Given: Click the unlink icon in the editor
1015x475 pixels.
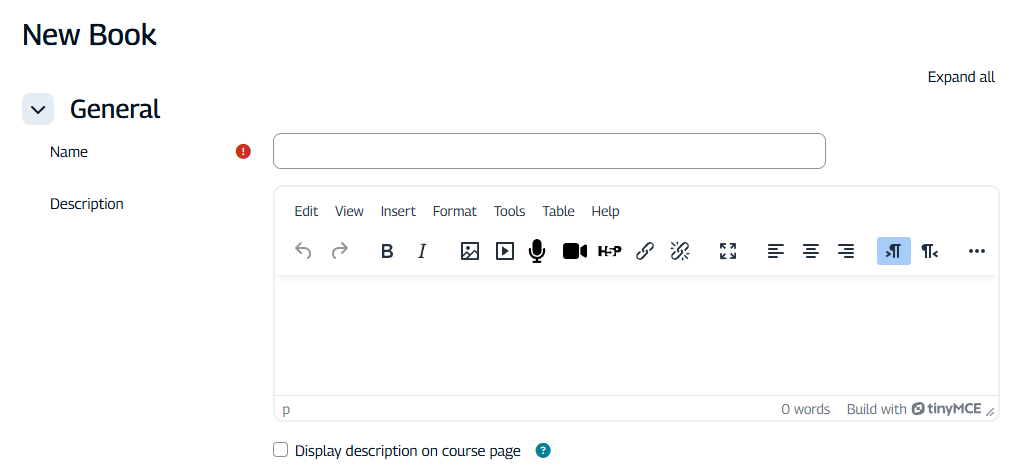Looking at the screenshot, I should [680, 251].
